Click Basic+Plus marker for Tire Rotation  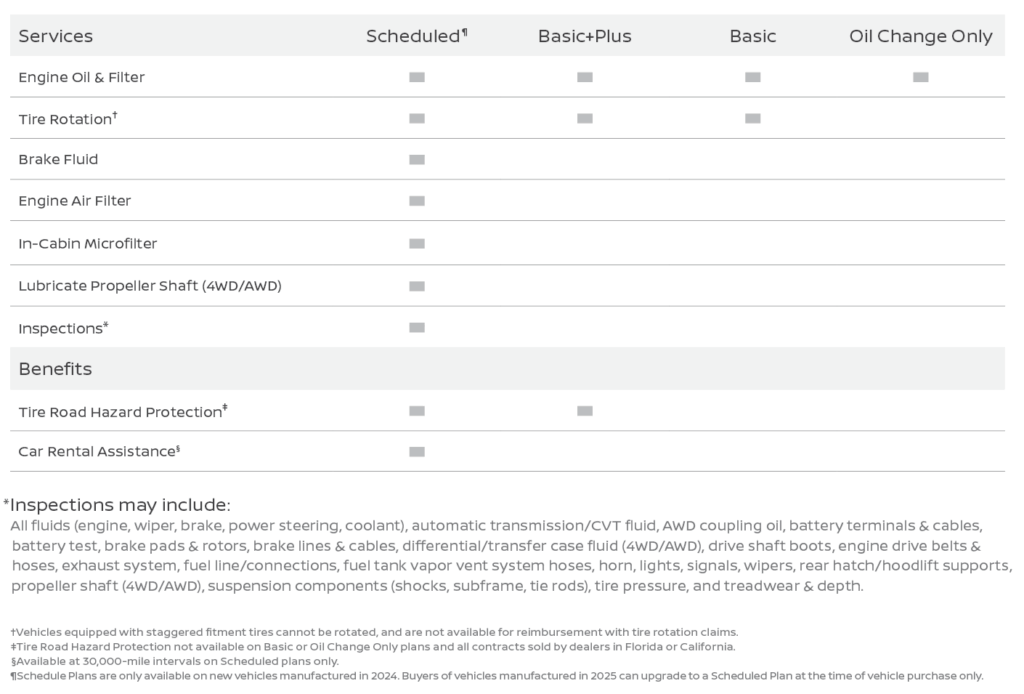pos(585,118)
